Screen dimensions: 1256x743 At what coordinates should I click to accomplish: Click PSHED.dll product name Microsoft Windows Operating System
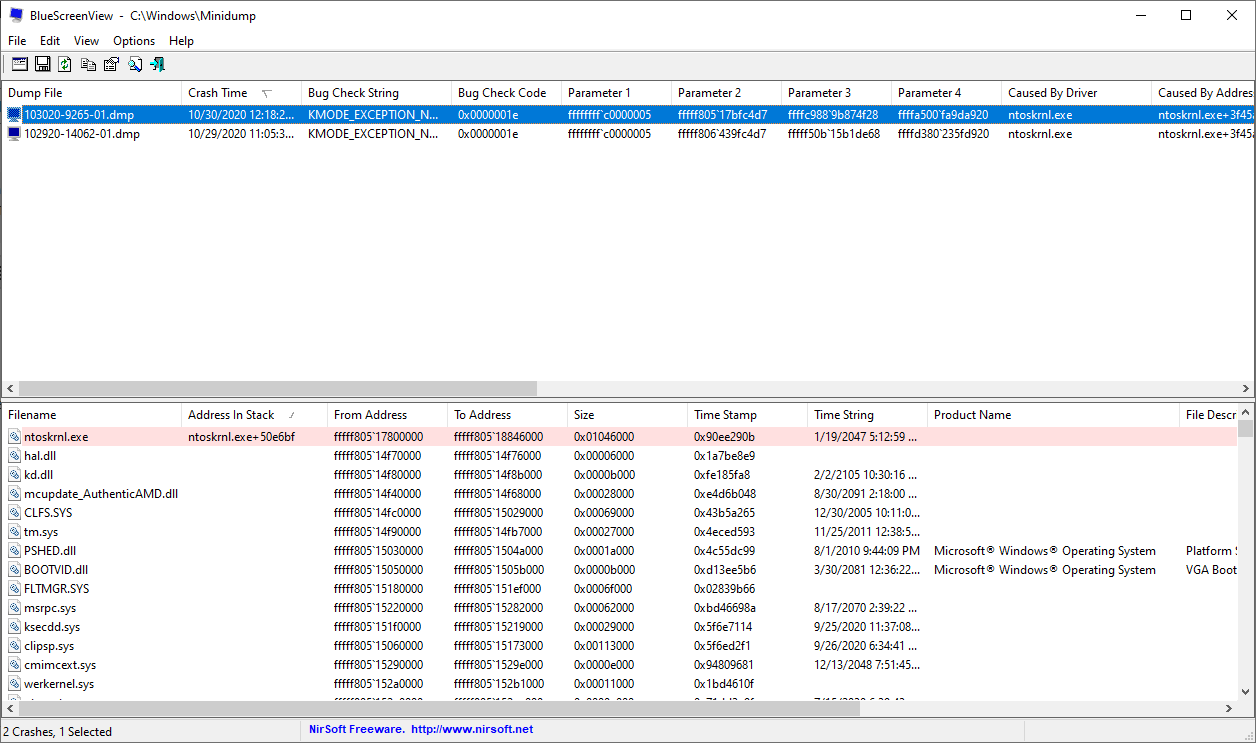1045,551
